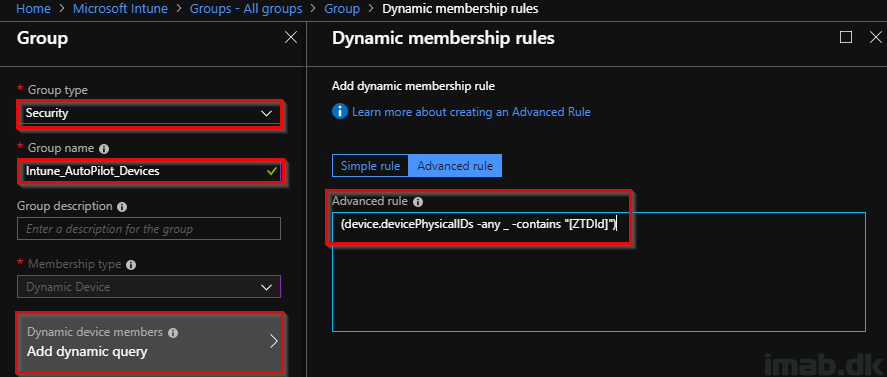
Task: Click the info icon next to Group name
Action: click(x=104, y=149)
